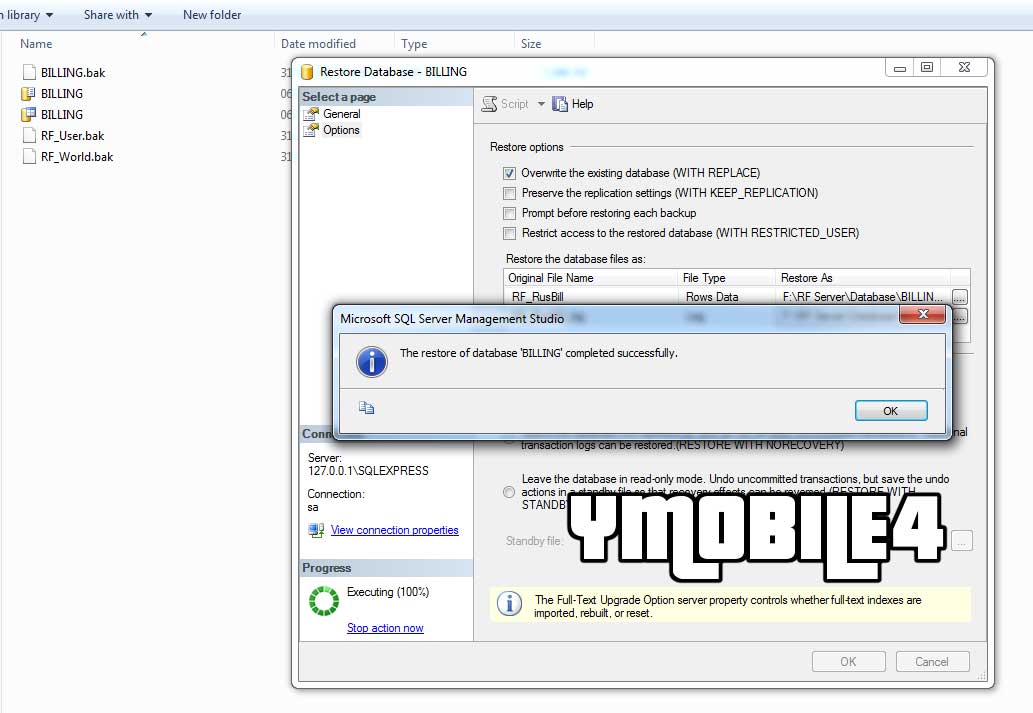
Task: Sort Explorer by Type column
Action: 414,43
